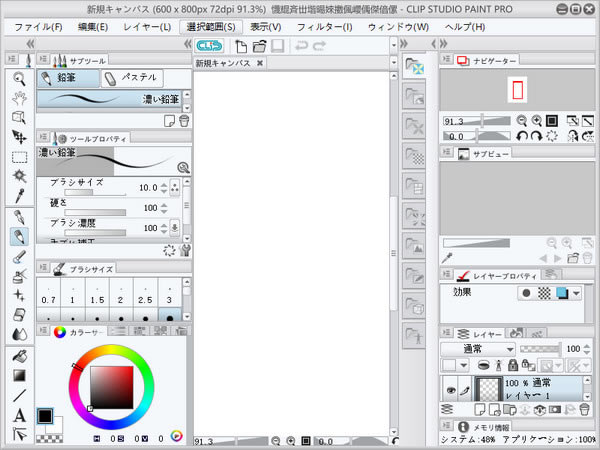This screenshot has width=600, height=450.
Task: Pick color in red saturation square
Action: [112, 387]
